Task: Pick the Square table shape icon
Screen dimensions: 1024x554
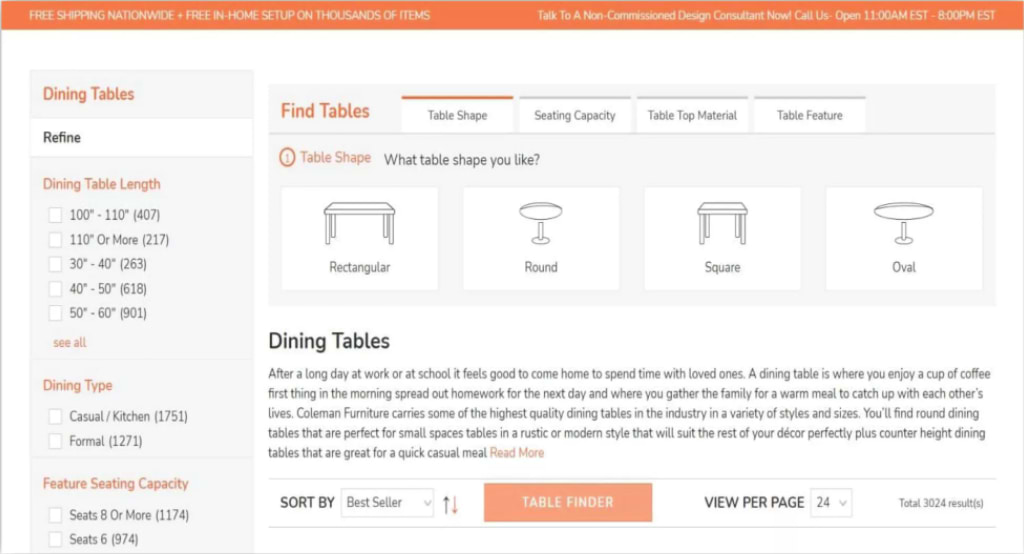Action: 722,223
